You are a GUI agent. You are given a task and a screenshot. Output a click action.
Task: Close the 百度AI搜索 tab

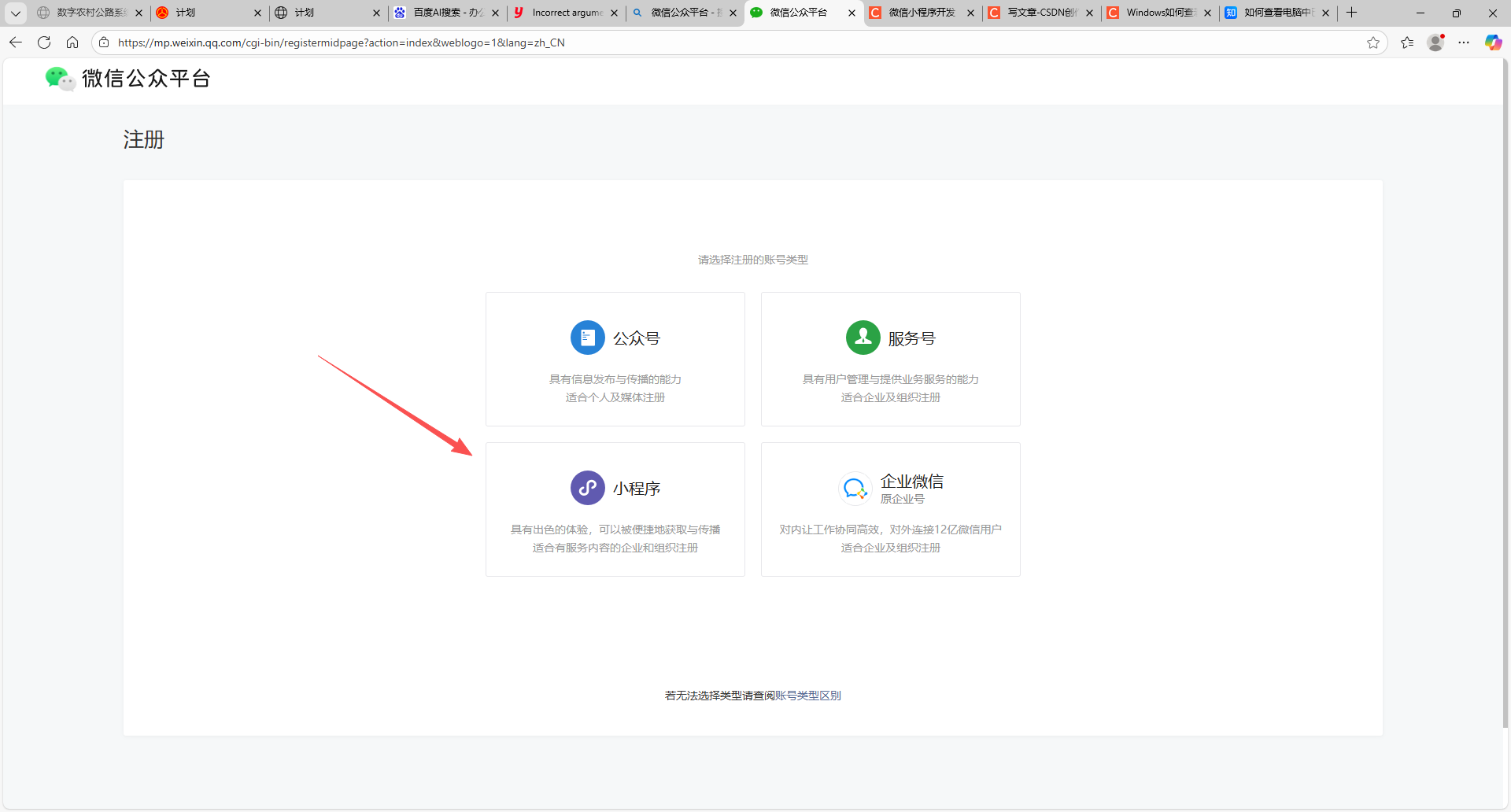coord(496,13)
